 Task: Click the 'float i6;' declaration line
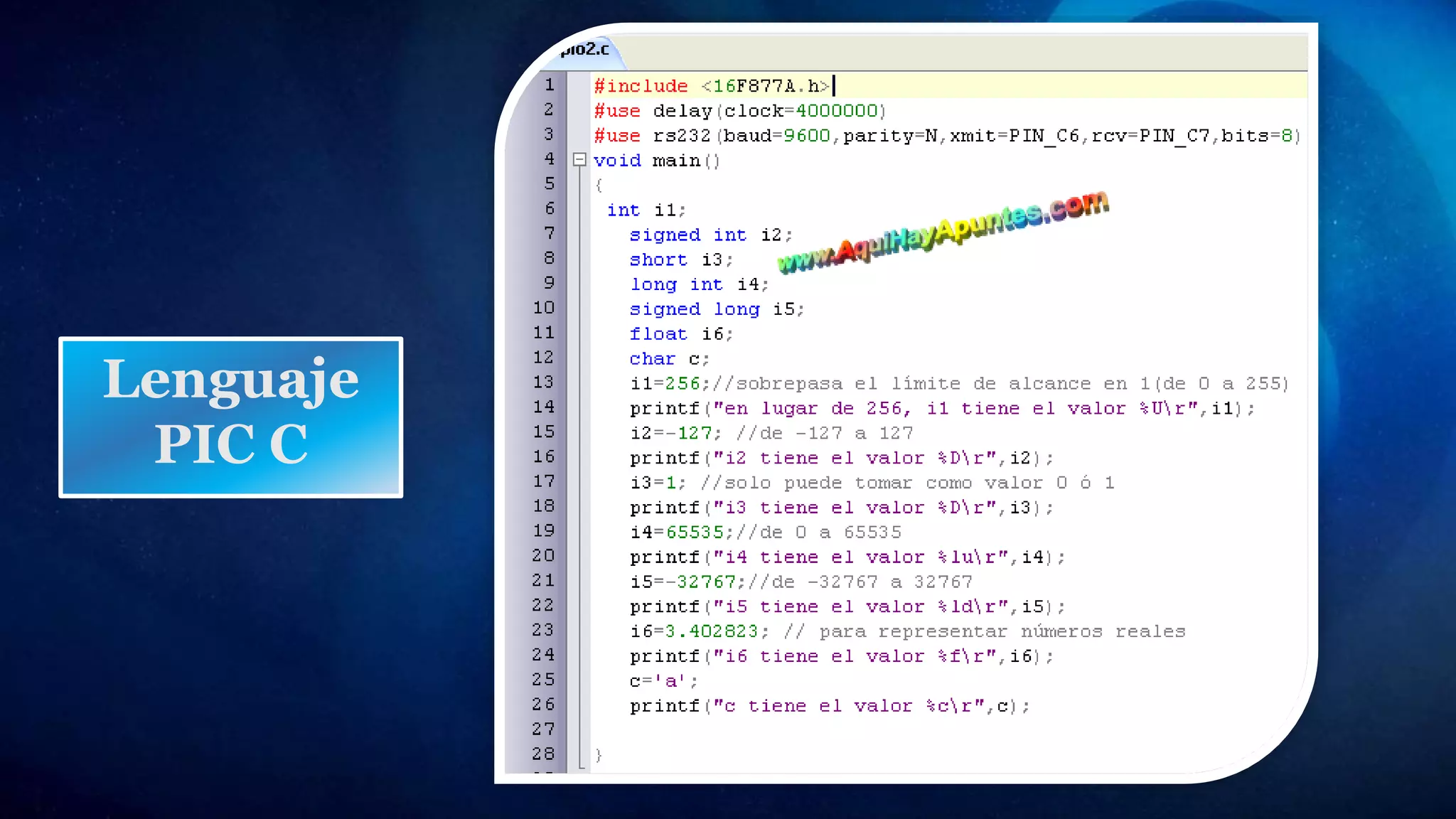pos(680,334)
